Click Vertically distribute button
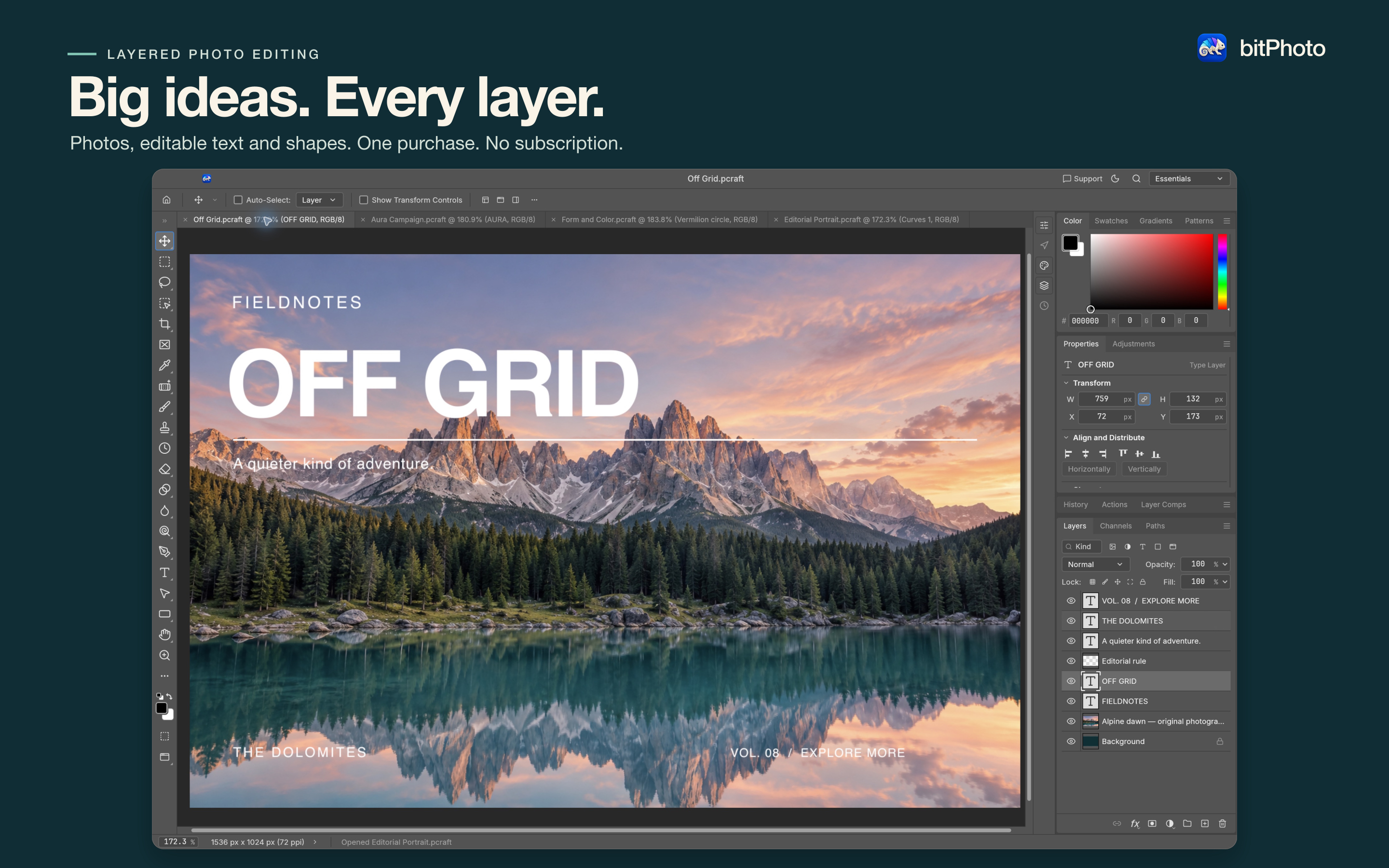Viewport: 1389px width, 868px height. (x=1144, y=469)
